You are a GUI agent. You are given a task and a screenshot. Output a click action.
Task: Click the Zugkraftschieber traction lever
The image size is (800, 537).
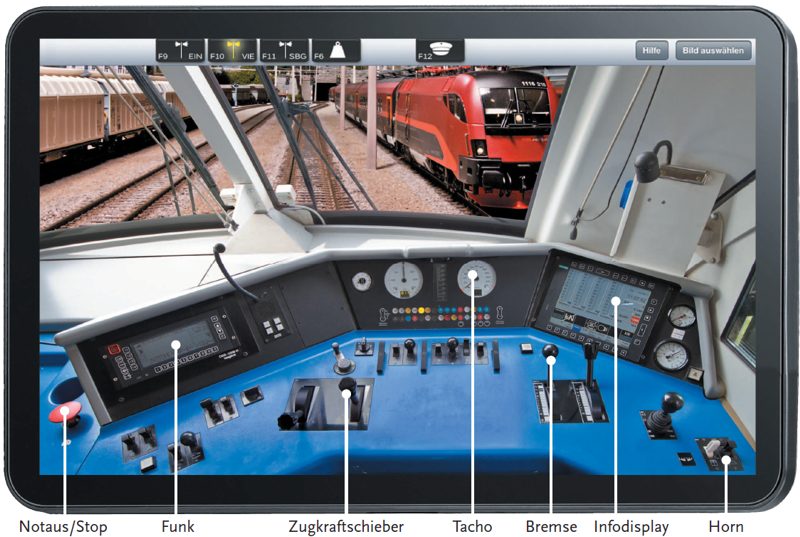[346, 391]
